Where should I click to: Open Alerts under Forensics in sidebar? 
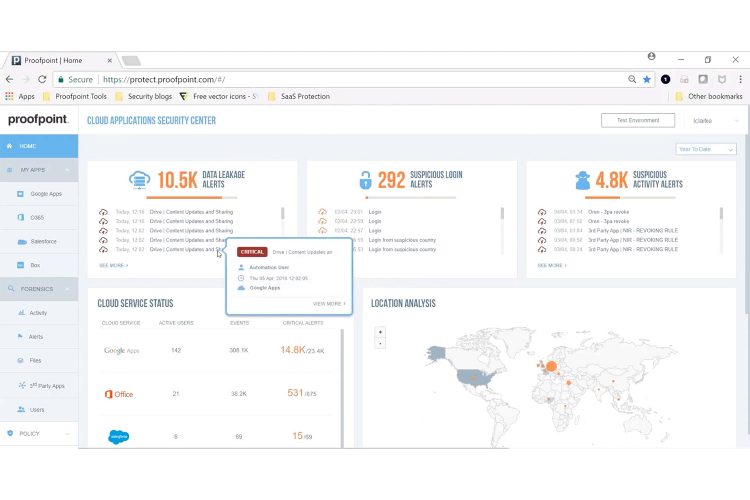[39, 337]
